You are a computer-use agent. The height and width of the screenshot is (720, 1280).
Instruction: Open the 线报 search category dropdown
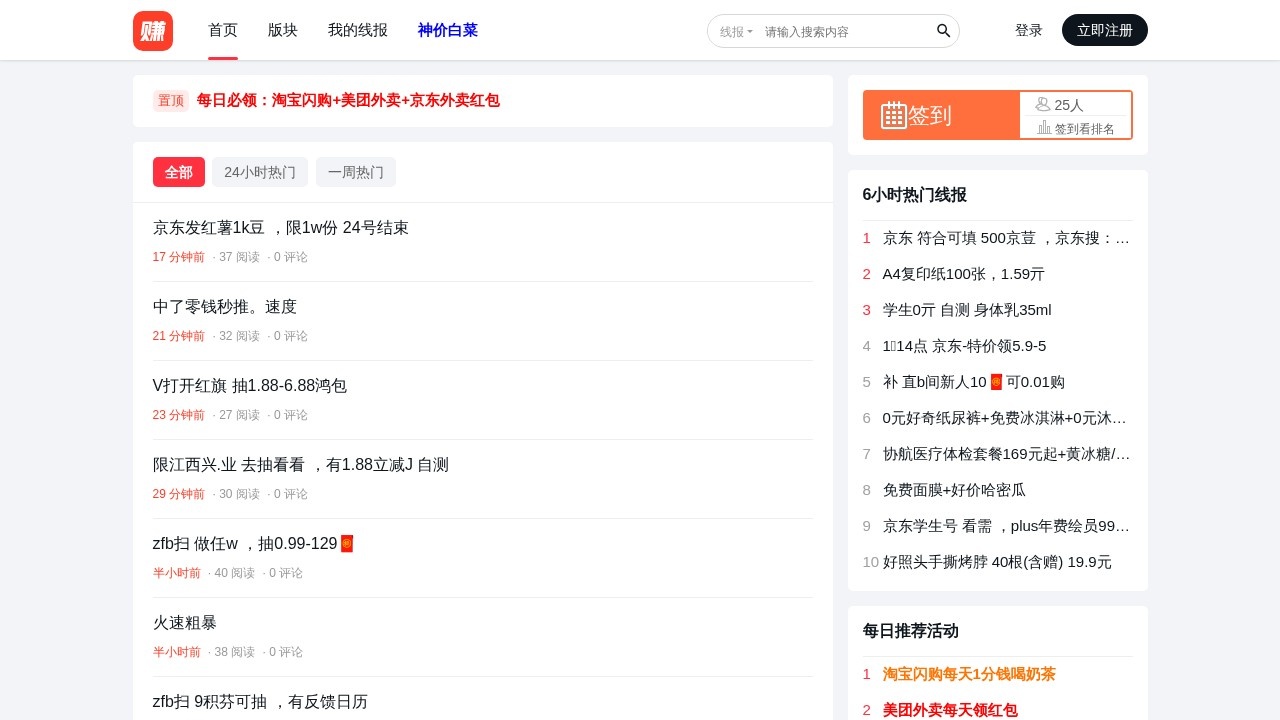coord(736,31)
